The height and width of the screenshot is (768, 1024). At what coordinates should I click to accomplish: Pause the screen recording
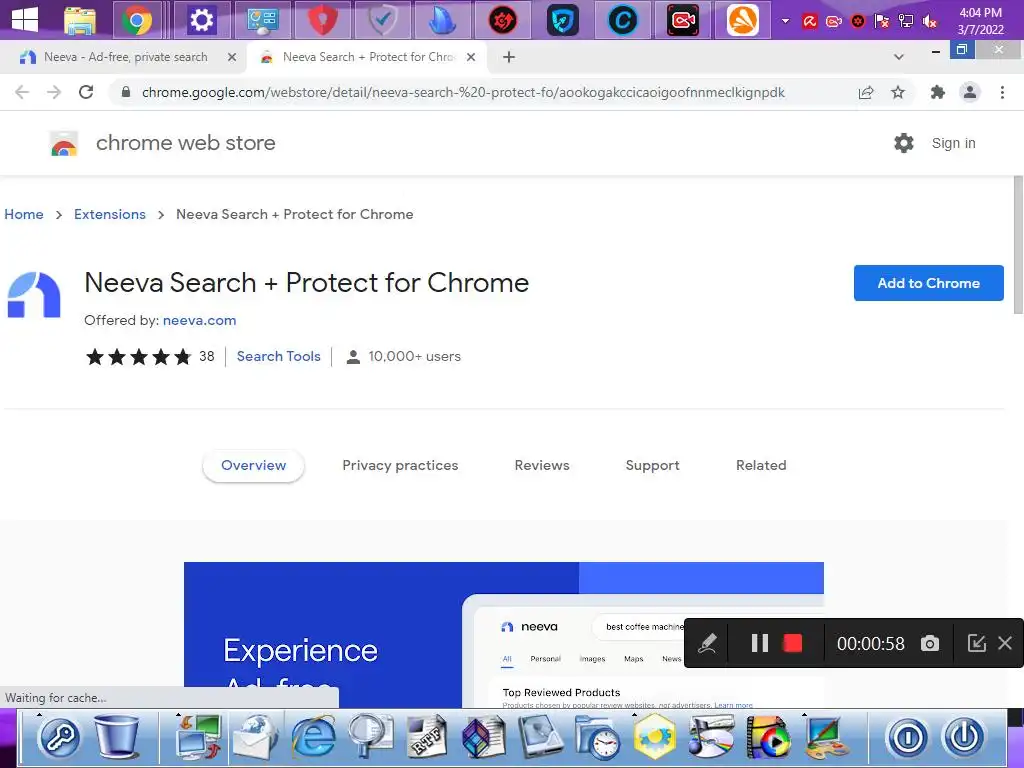(x=760, y=643)
